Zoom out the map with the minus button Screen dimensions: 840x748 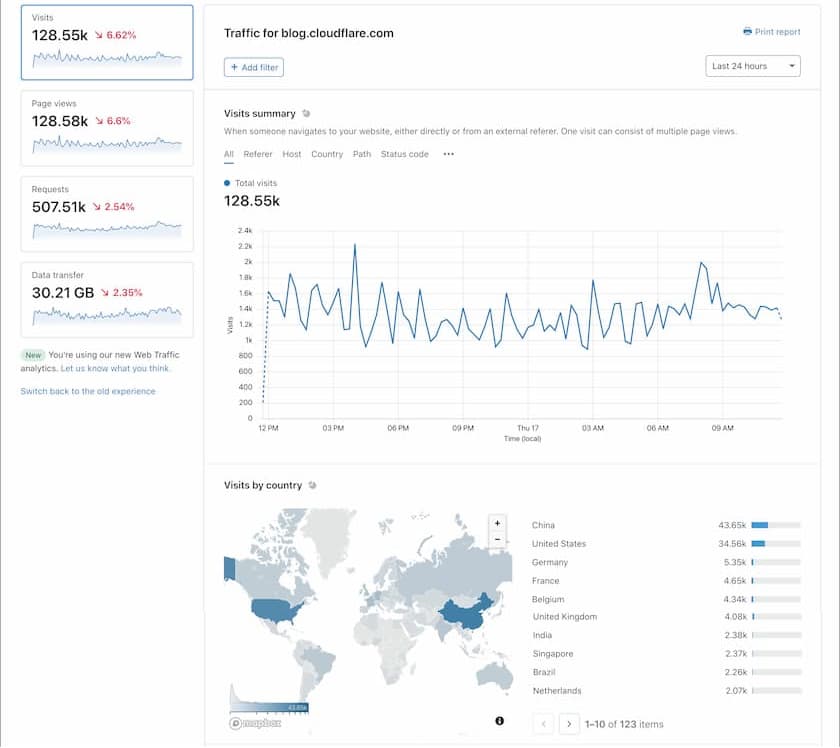[x=497, y=540]
